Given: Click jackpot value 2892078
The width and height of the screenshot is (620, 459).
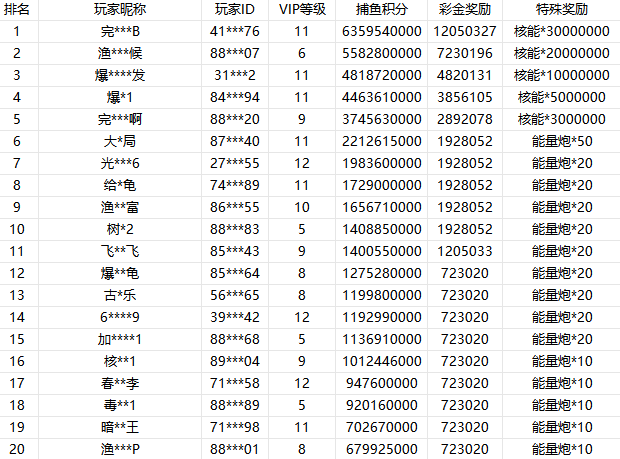Looking at the screenshot, I should (465, 119).
